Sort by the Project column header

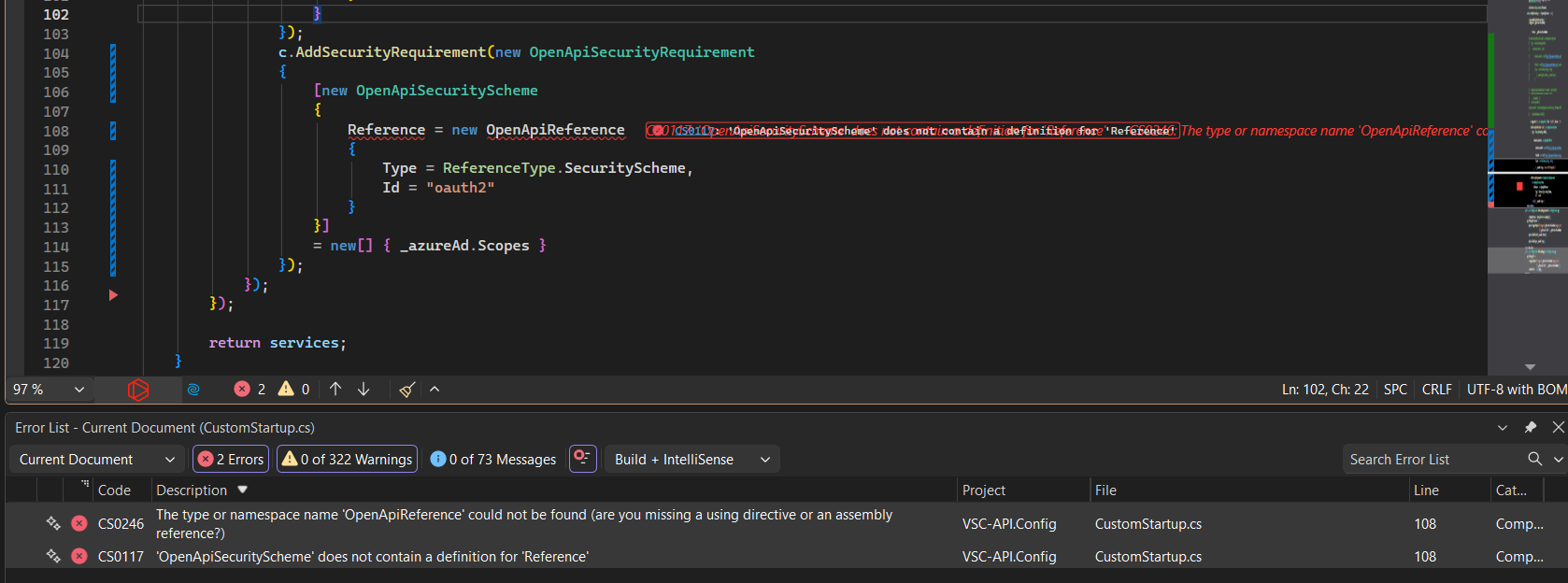pyautogui.click(x=984, y=491)
